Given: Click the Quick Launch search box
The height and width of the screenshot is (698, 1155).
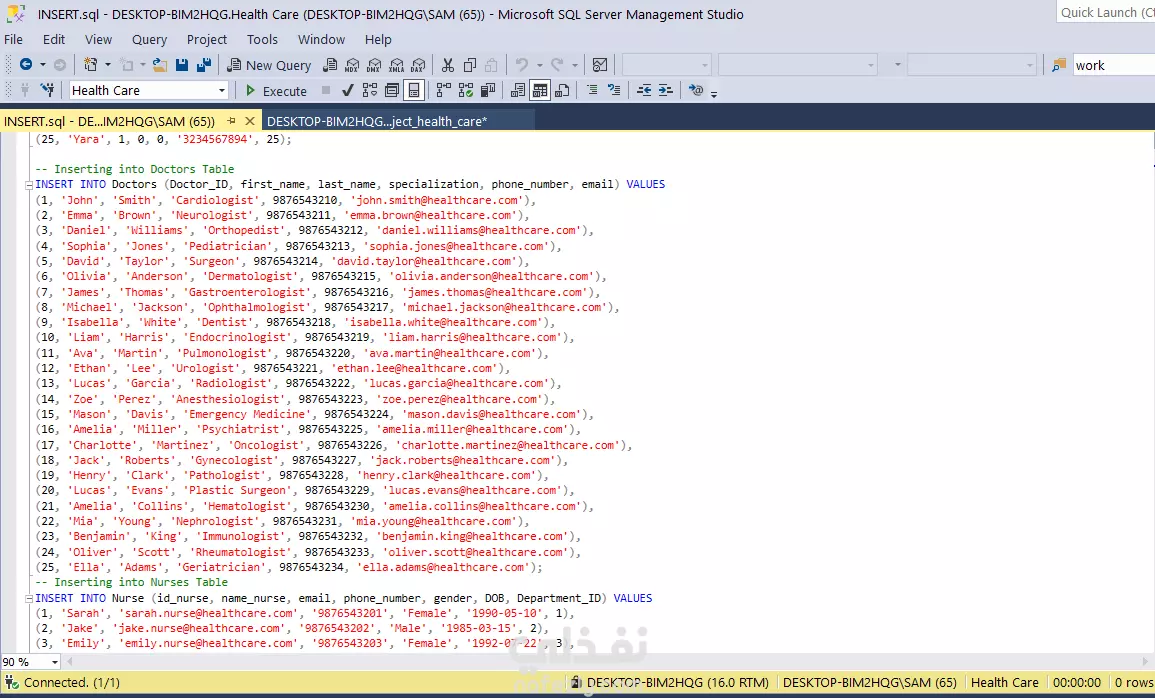Looking at the screenshot, I should (x=1105, y=13).
